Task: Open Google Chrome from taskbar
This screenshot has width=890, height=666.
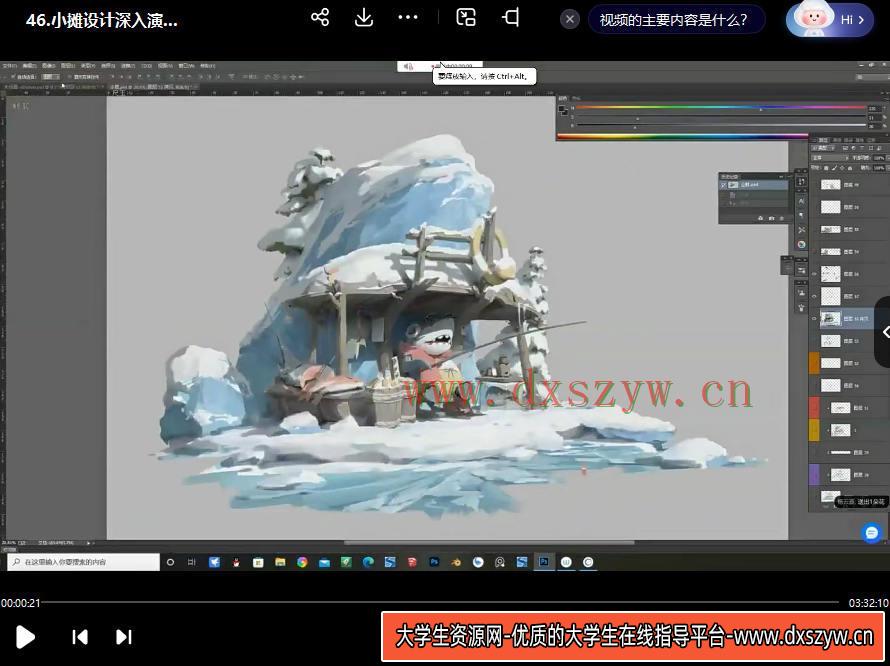Action: click(x=302, y=562)
